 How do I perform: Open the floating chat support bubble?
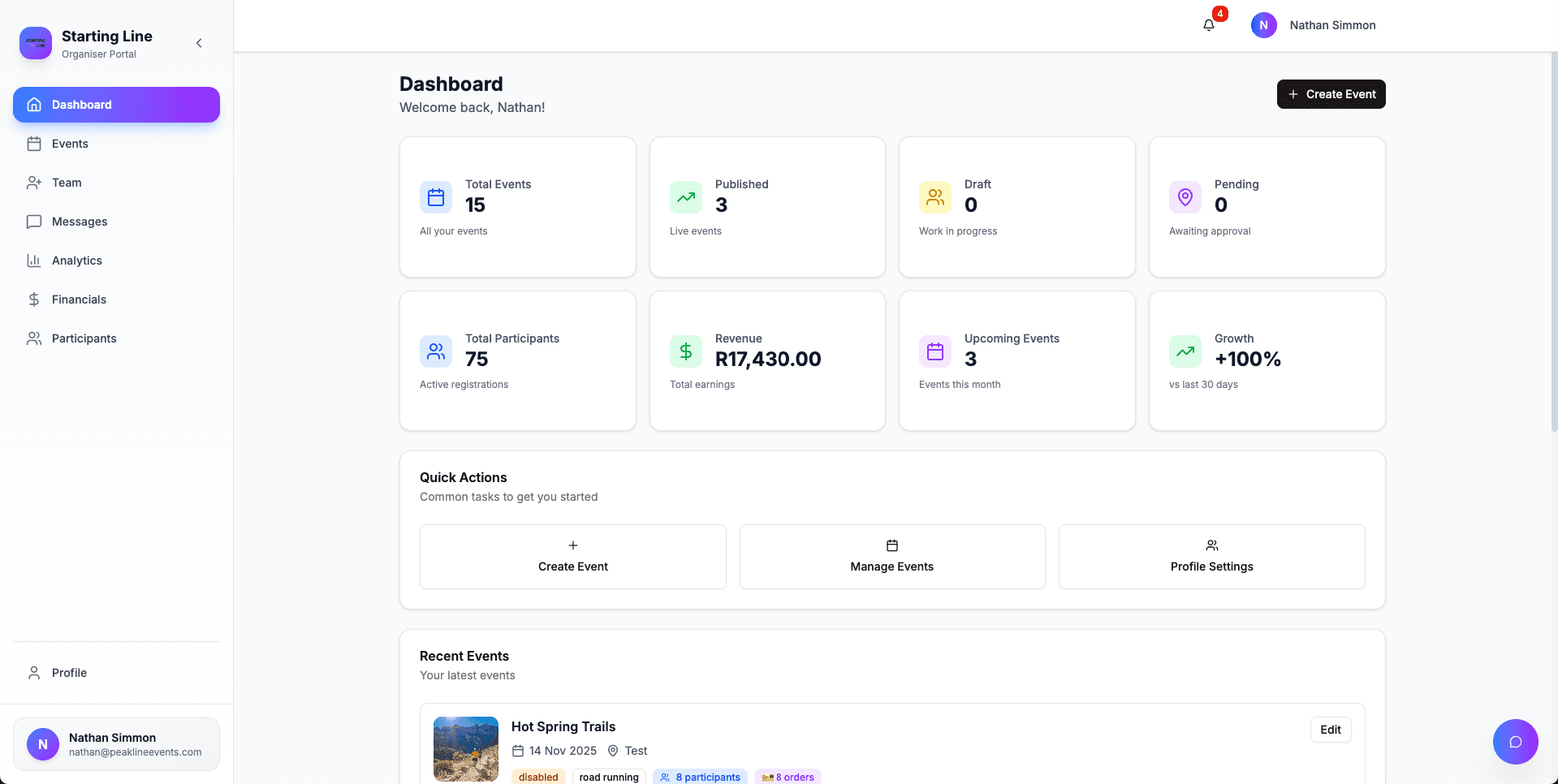(x=1515, y=741)
